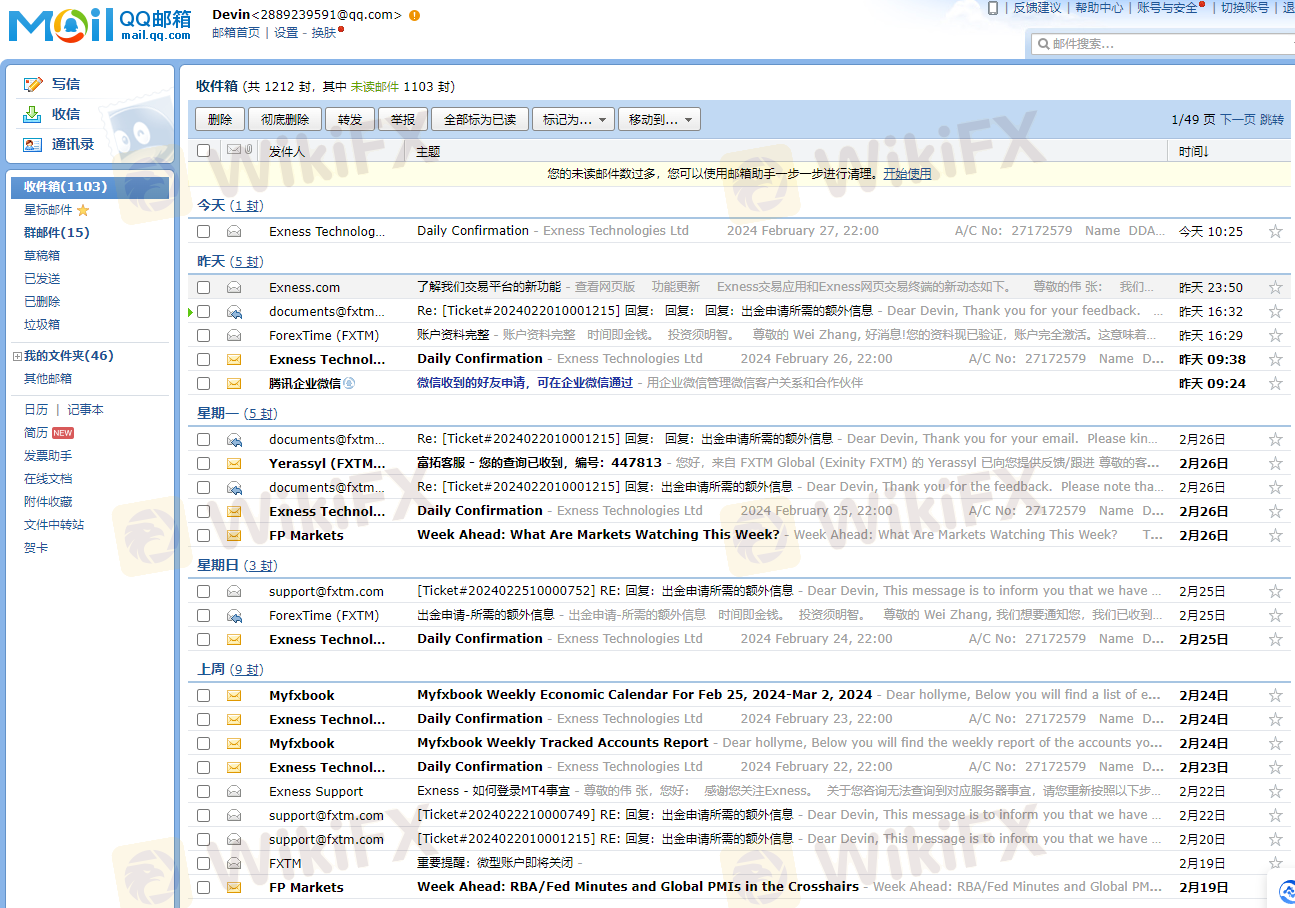
Task: Star the ForexTime 16:29 account email
Action: coord(1275,335)
